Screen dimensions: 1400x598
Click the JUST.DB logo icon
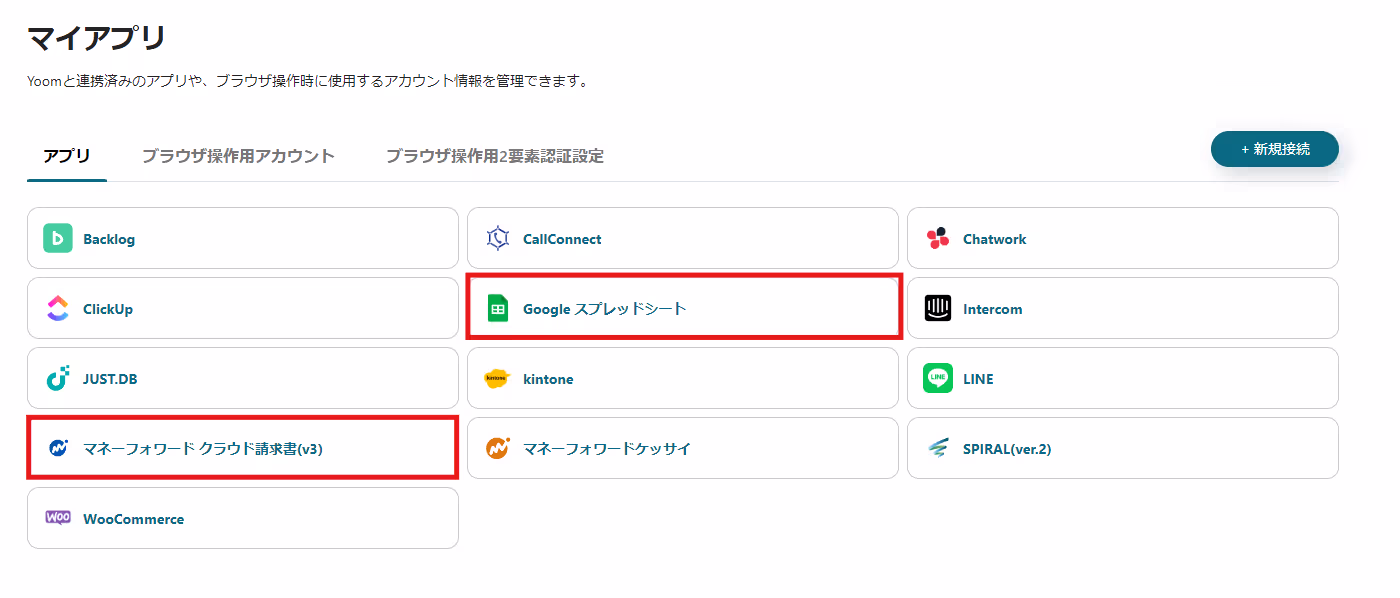click(58, 379)
